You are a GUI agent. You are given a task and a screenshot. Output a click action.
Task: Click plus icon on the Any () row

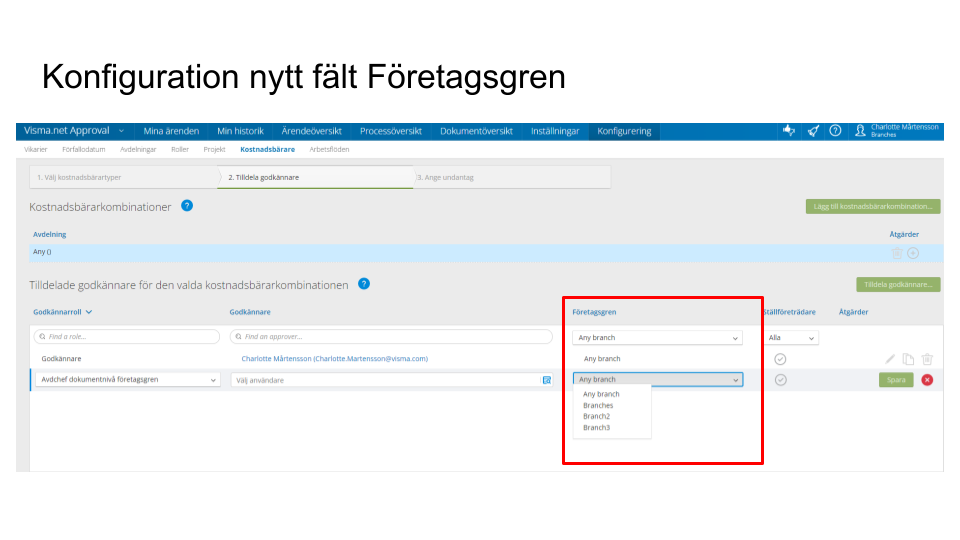coord(913,253)
